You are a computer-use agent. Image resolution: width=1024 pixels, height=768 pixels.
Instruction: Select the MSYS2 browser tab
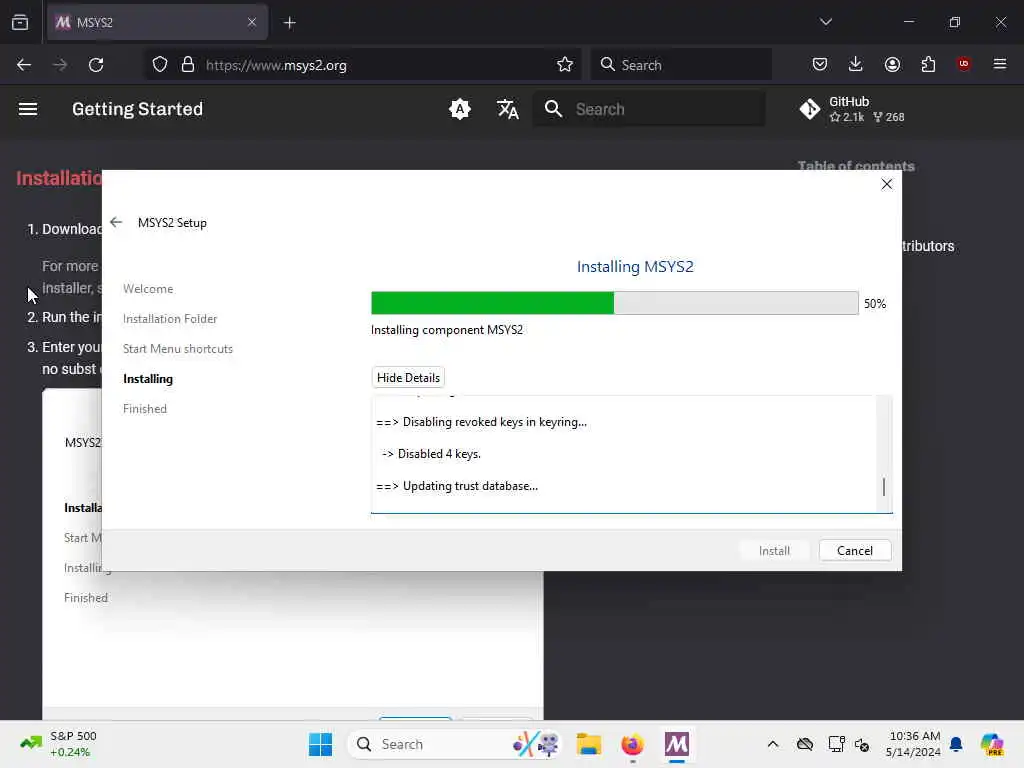(157, 22)
